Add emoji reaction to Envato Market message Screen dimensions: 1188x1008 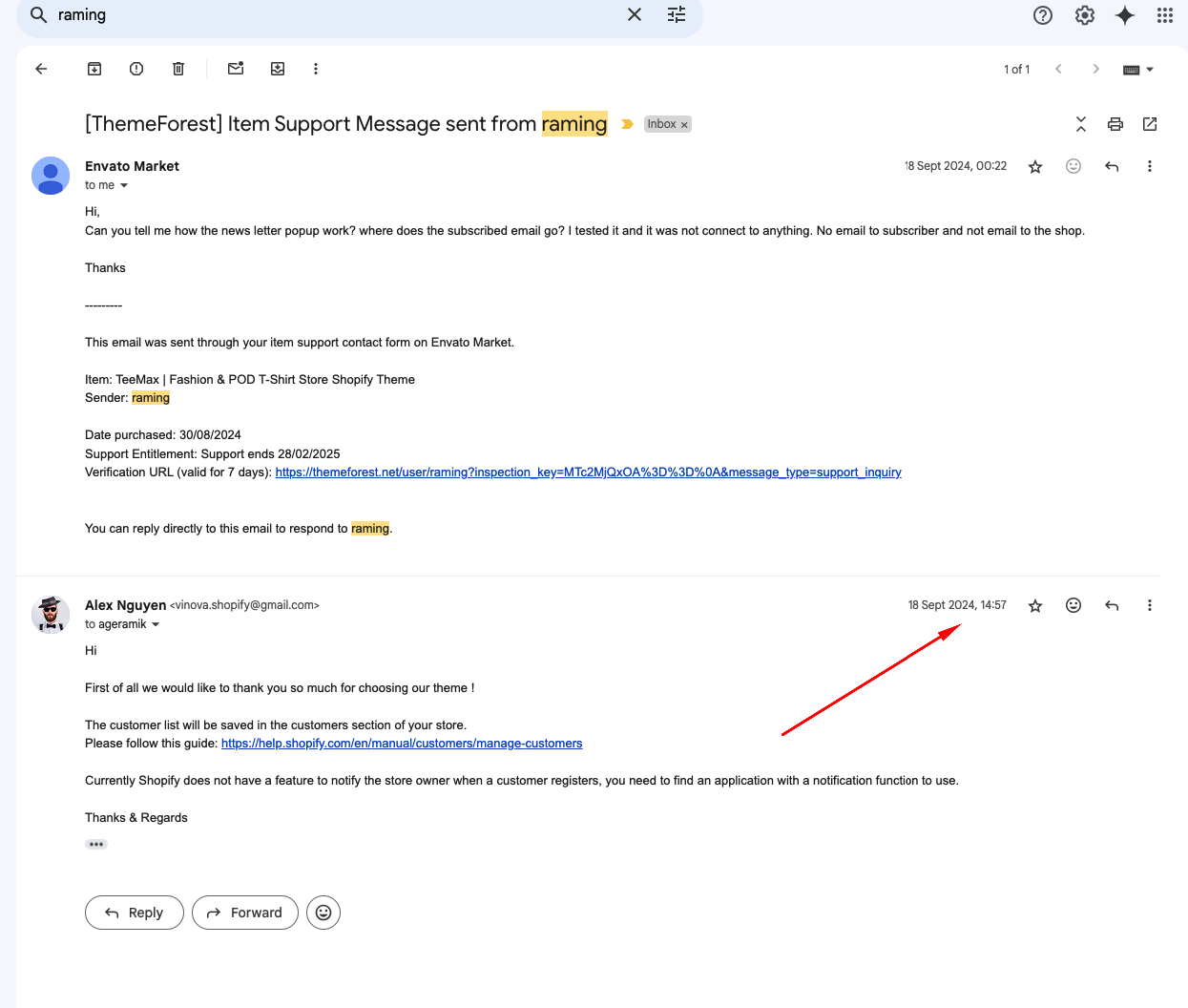tap(1073, 166)
